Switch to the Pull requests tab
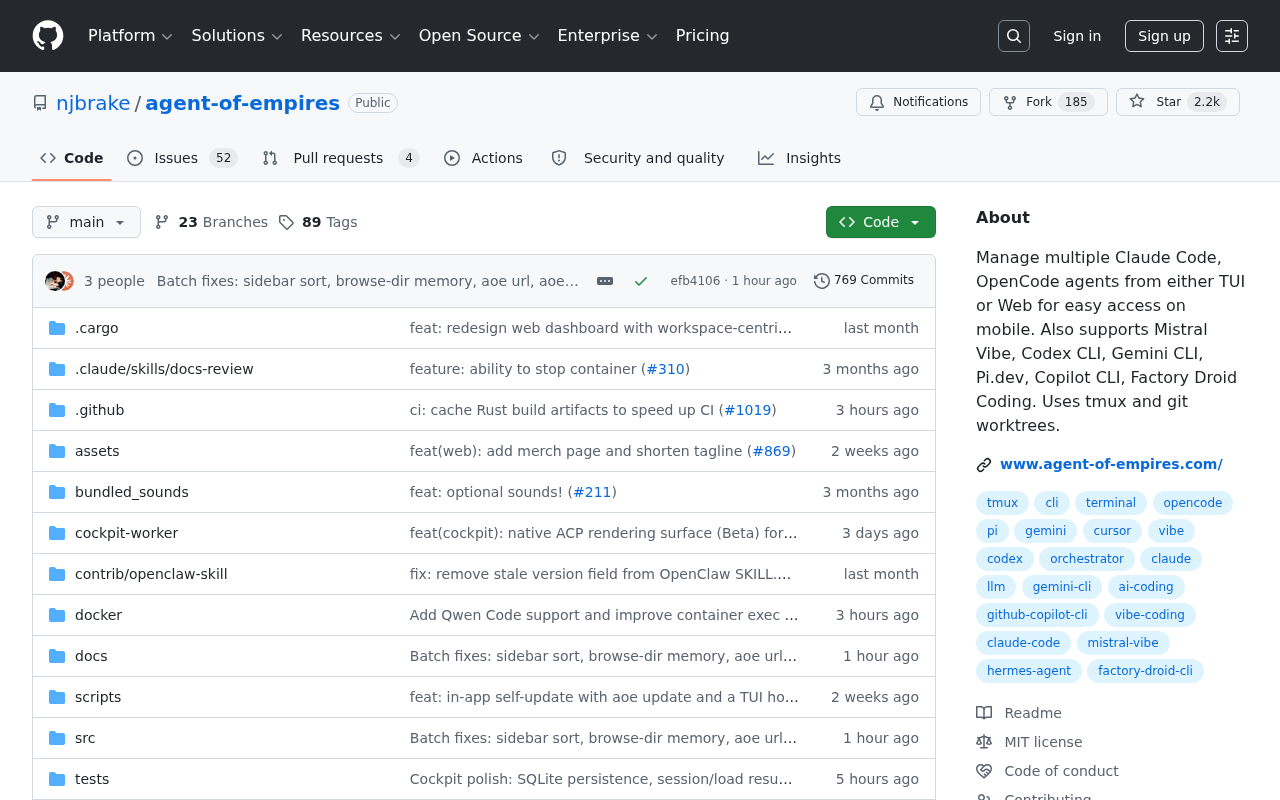The image size is (1280, 800). pyautogui.click(x=341, y=158)
